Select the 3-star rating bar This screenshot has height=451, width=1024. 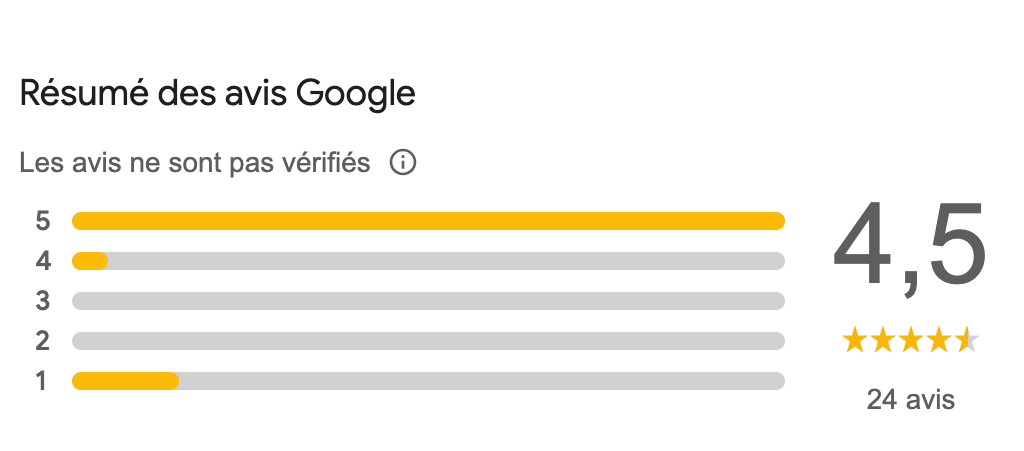click(x=428, y=301)
